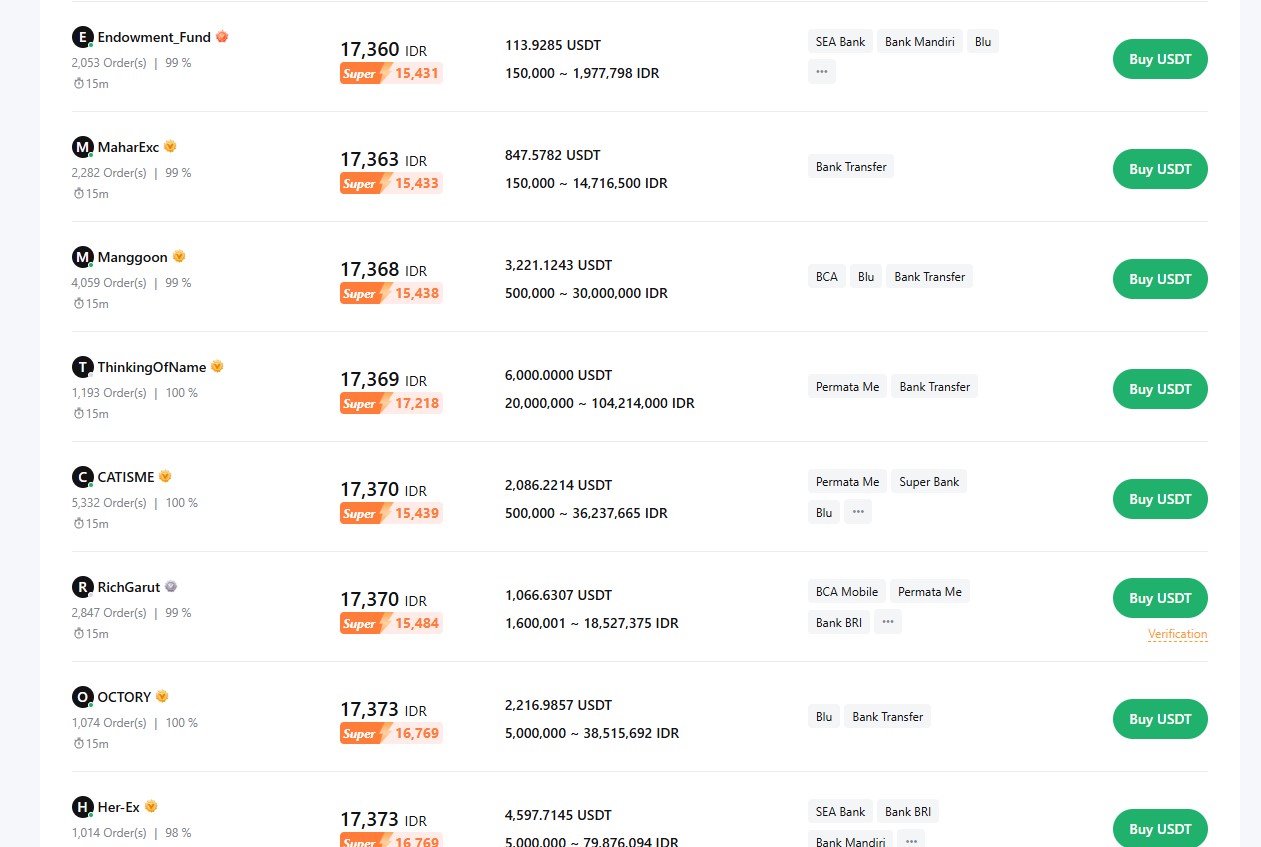Click the Permata Me tag for ThinkingOfName
The height and width of the screenshot is (847, 1261).
[848, 387]
